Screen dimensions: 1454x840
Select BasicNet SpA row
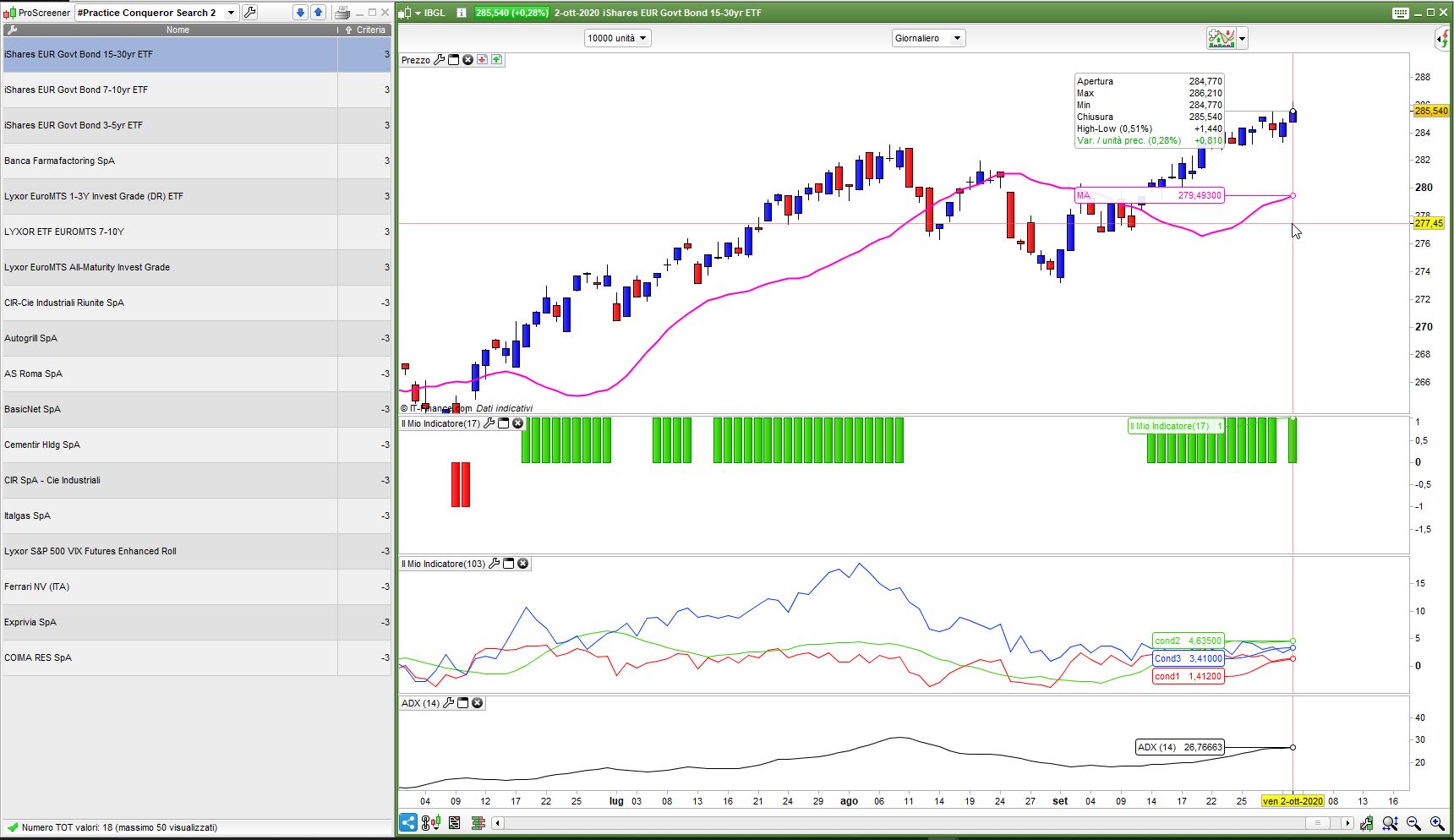coord(196,409)
